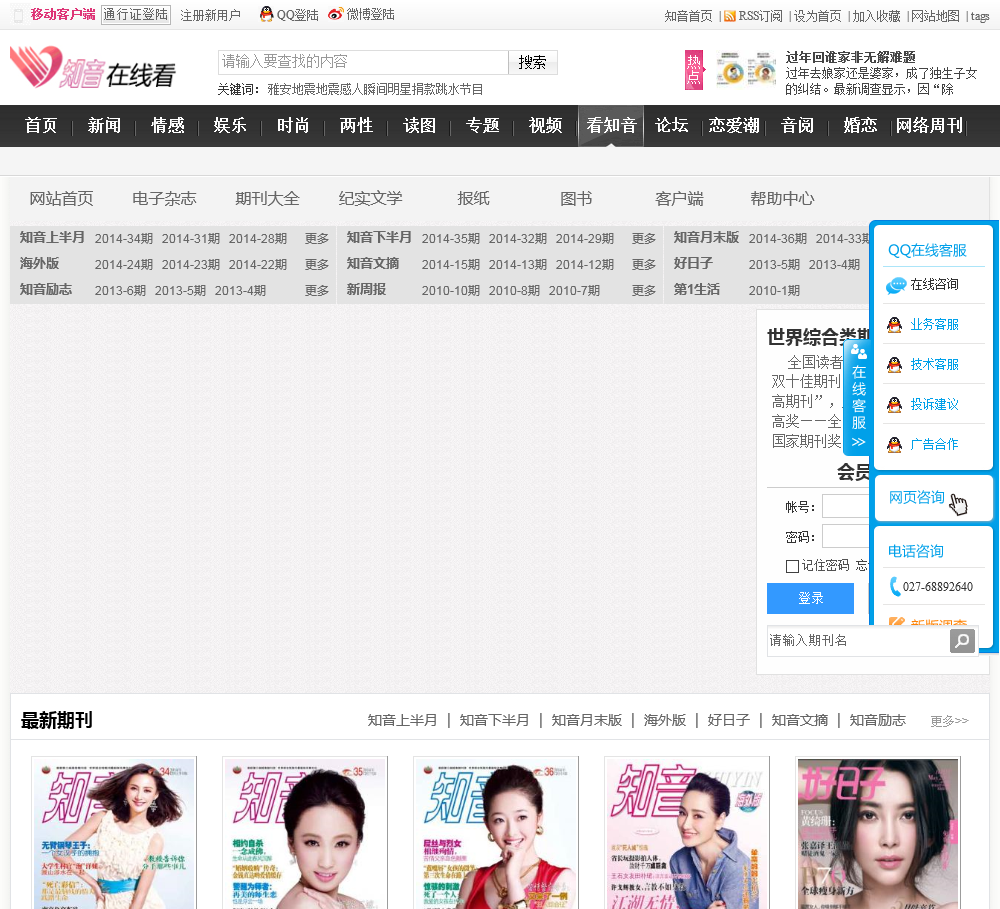Click the phone icon beside 027-68892640
Screen dimensions: 1000x909
point(895,586)
